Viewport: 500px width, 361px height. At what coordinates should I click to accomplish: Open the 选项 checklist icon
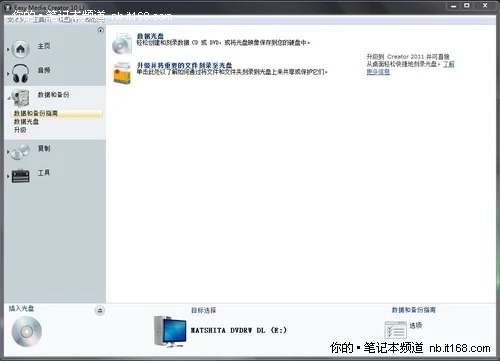coord(395,330)
